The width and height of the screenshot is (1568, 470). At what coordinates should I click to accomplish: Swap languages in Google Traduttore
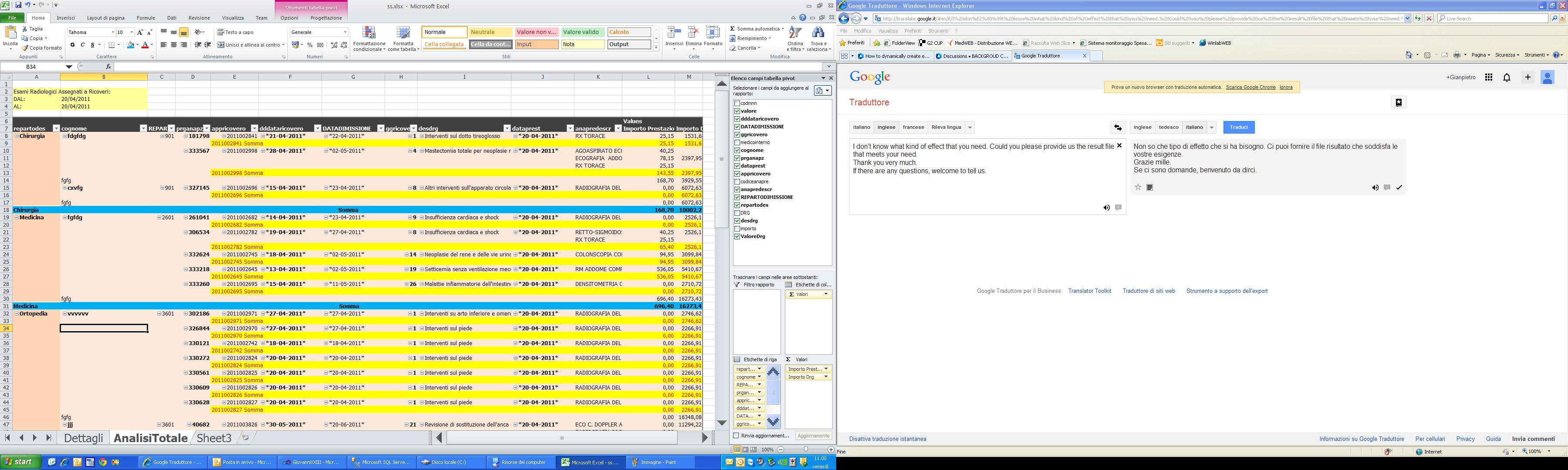tap(1118, 128)
